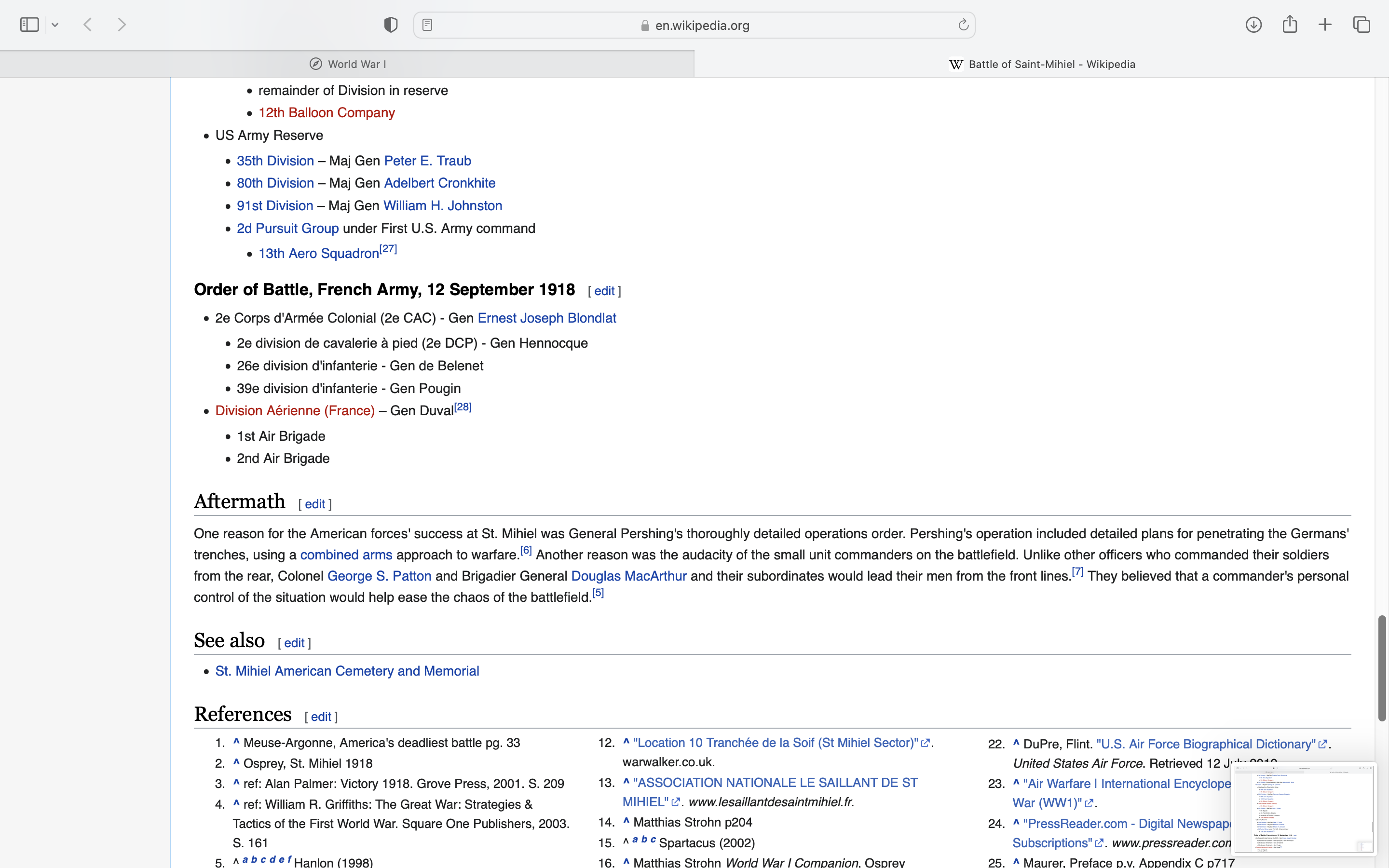This screenshot has width=1389, height=868.
Task: Toggle Reader view in the address bar
Action: coord(427,25)
